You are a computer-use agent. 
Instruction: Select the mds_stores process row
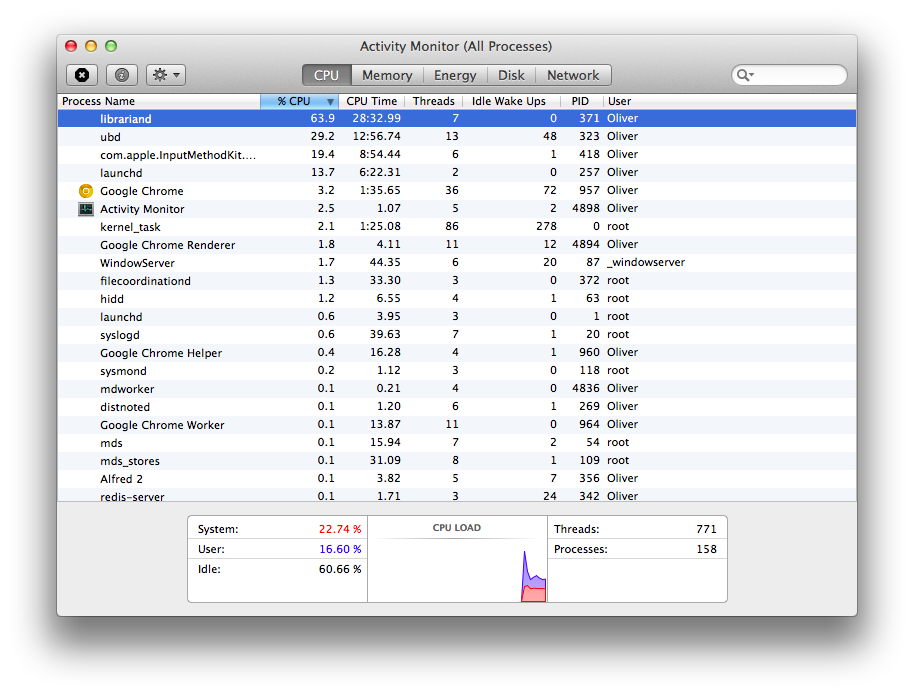(x=457, y=461)
